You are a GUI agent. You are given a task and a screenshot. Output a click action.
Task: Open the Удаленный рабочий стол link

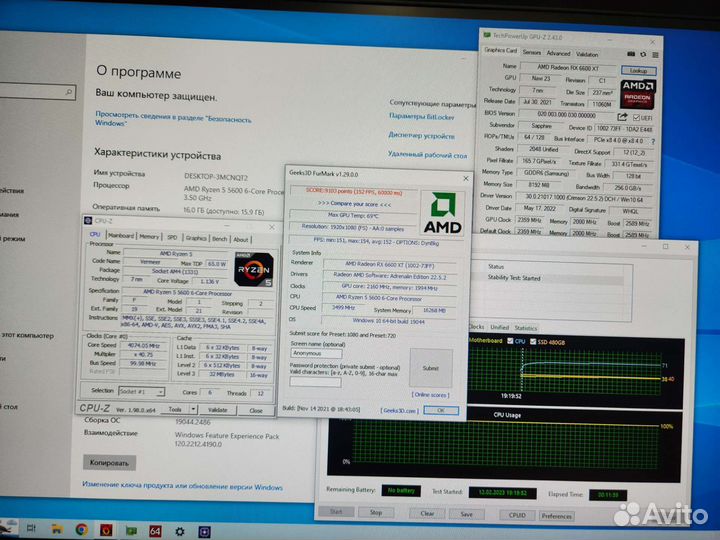(427, 155)
